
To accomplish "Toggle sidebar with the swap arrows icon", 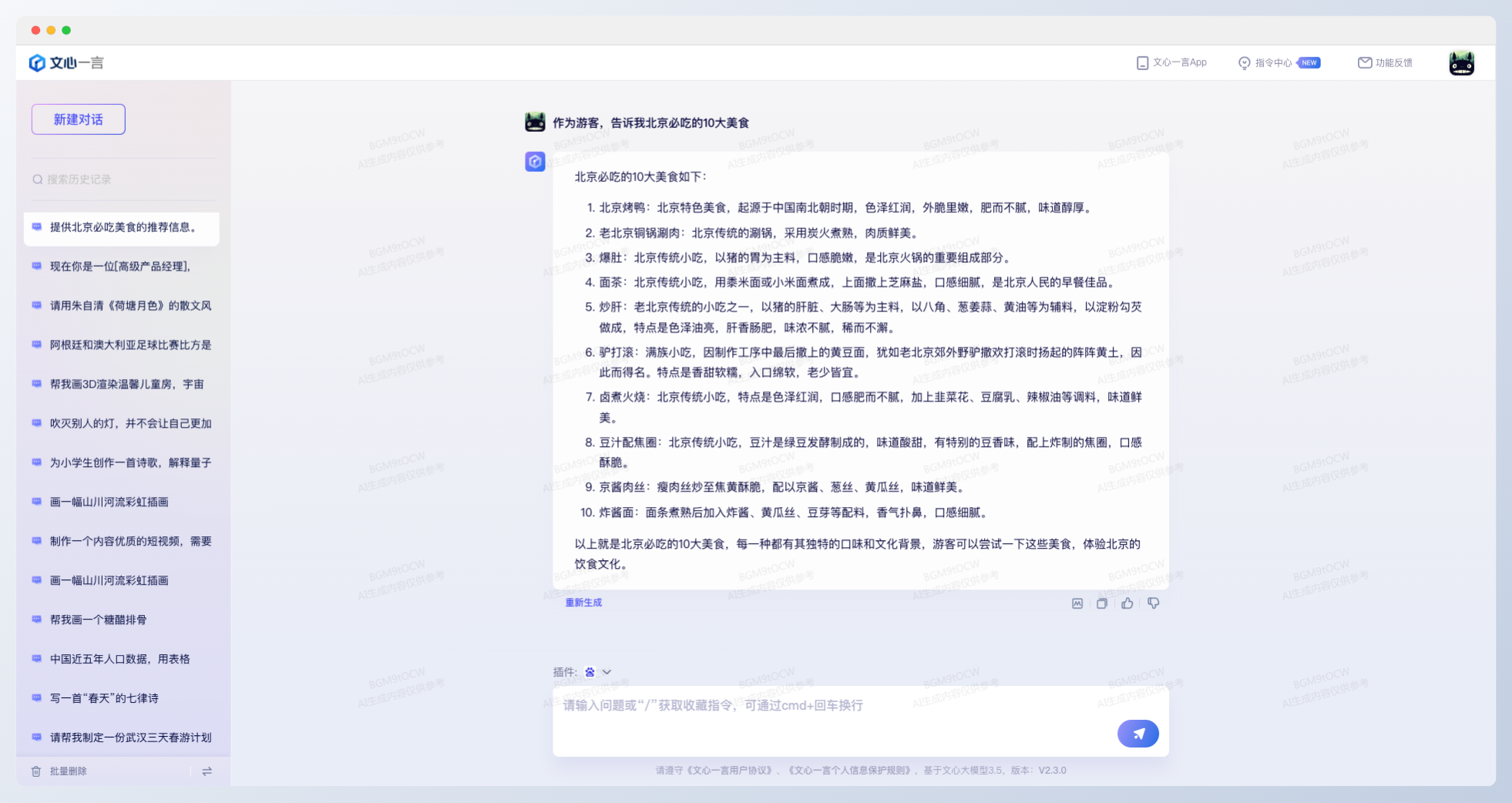I will [x=207, y=771].
